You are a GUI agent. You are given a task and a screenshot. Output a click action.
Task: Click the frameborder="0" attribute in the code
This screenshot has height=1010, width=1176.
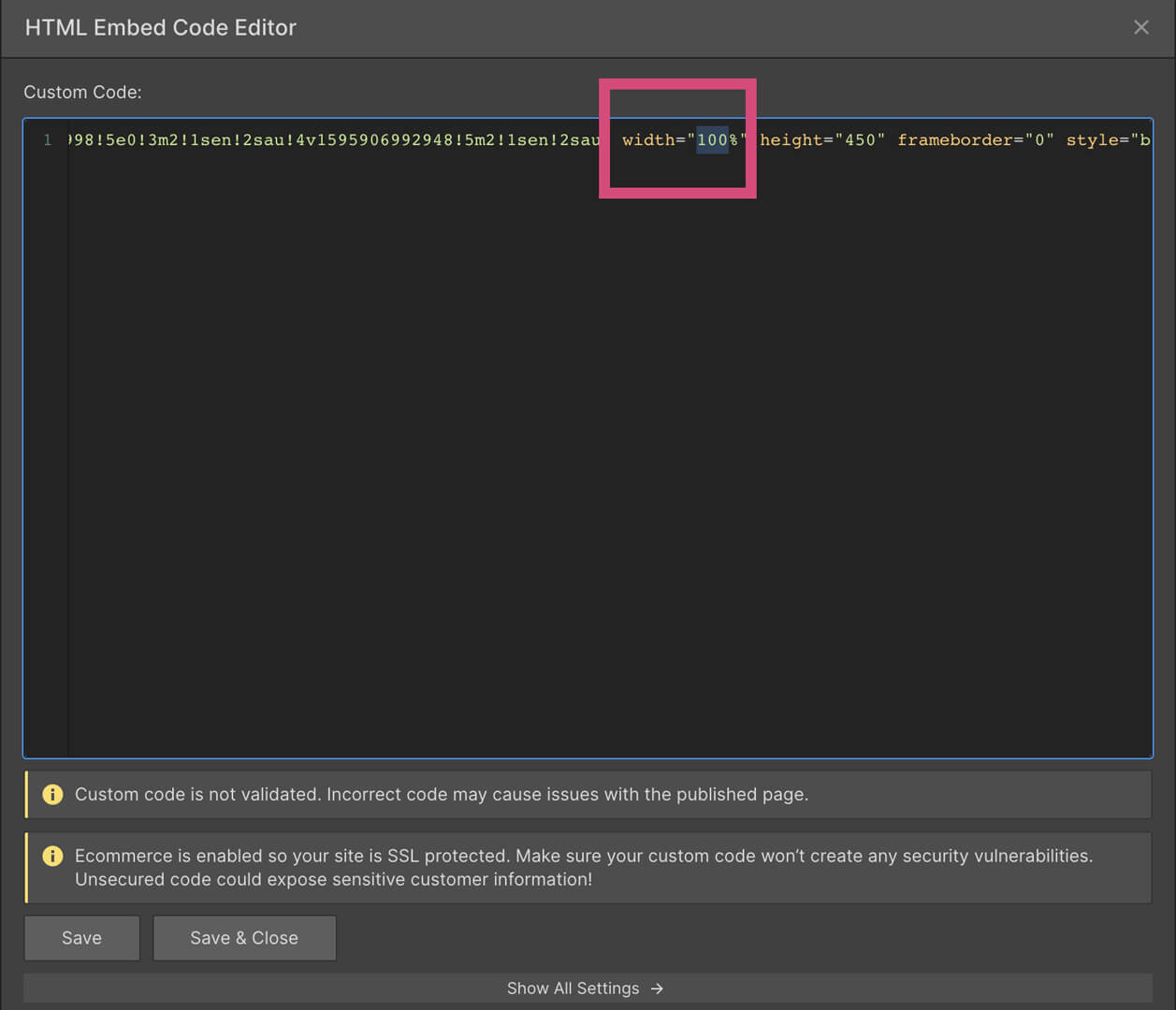(x=976, y=139)
